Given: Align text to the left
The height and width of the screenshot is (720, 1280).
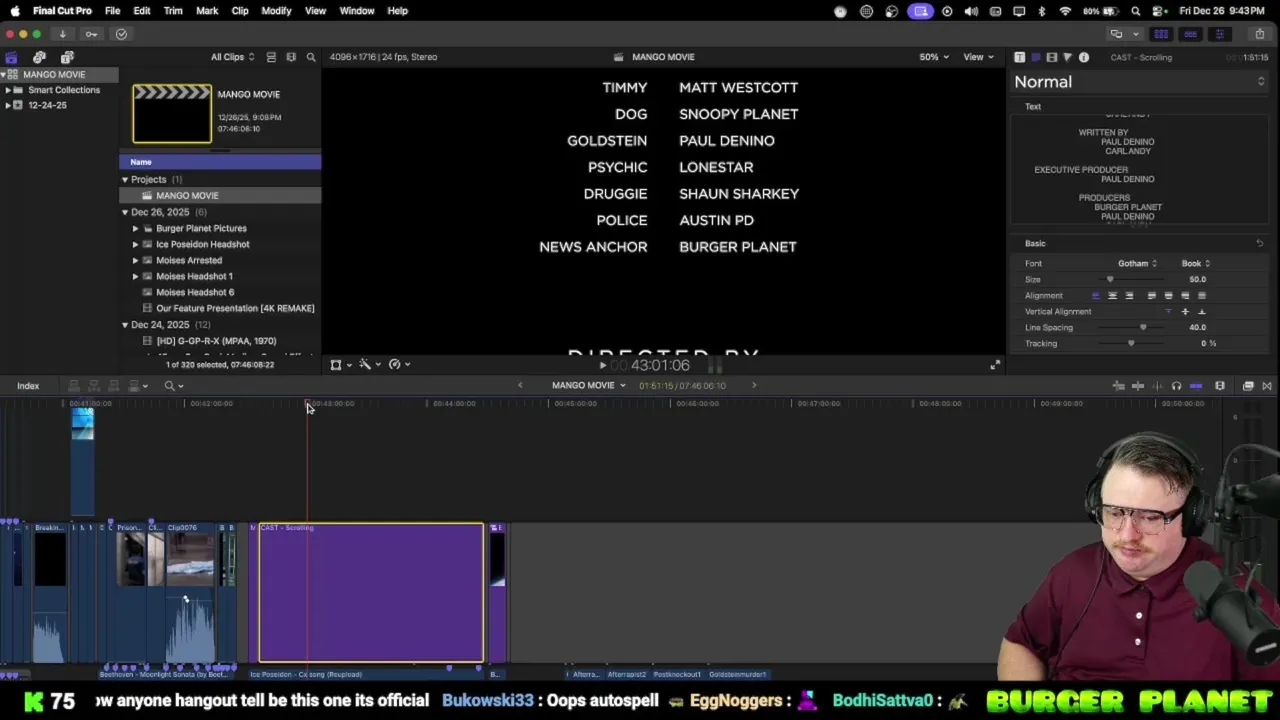Looking at the screenshot, I should 1096,295.
